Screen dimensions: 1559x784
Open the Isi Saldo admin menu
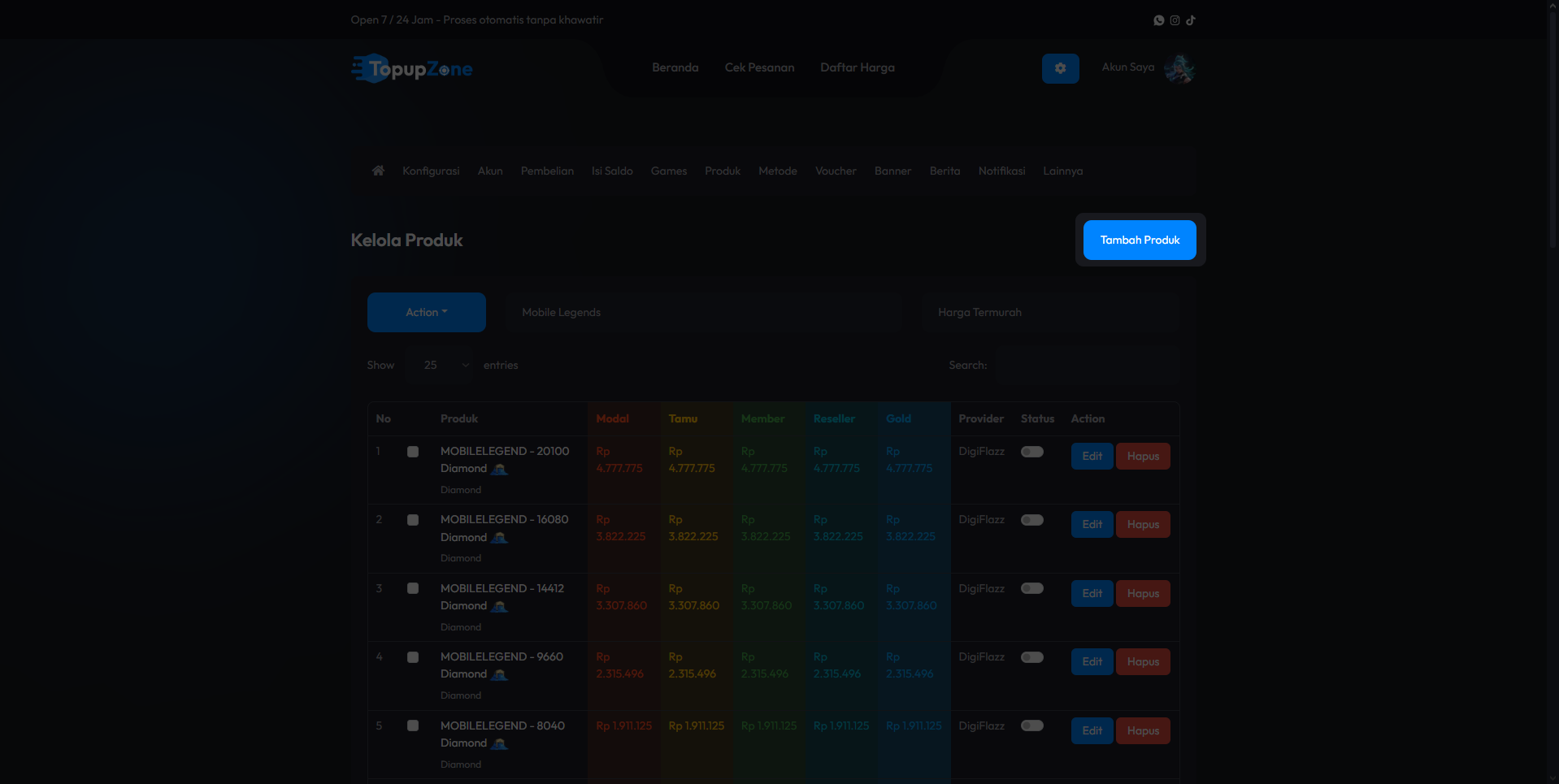[612, 171]
